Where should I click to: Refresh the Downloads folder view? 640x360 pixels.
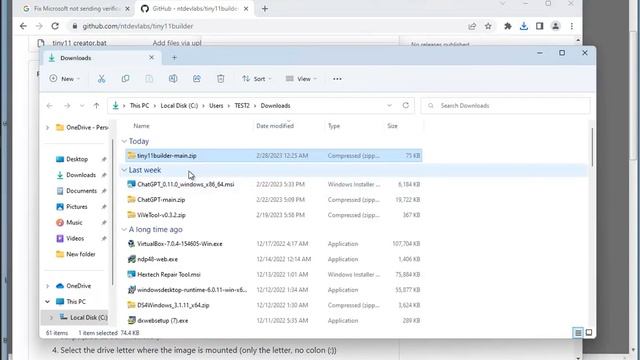pyautogui.click(x=405, y=105)
